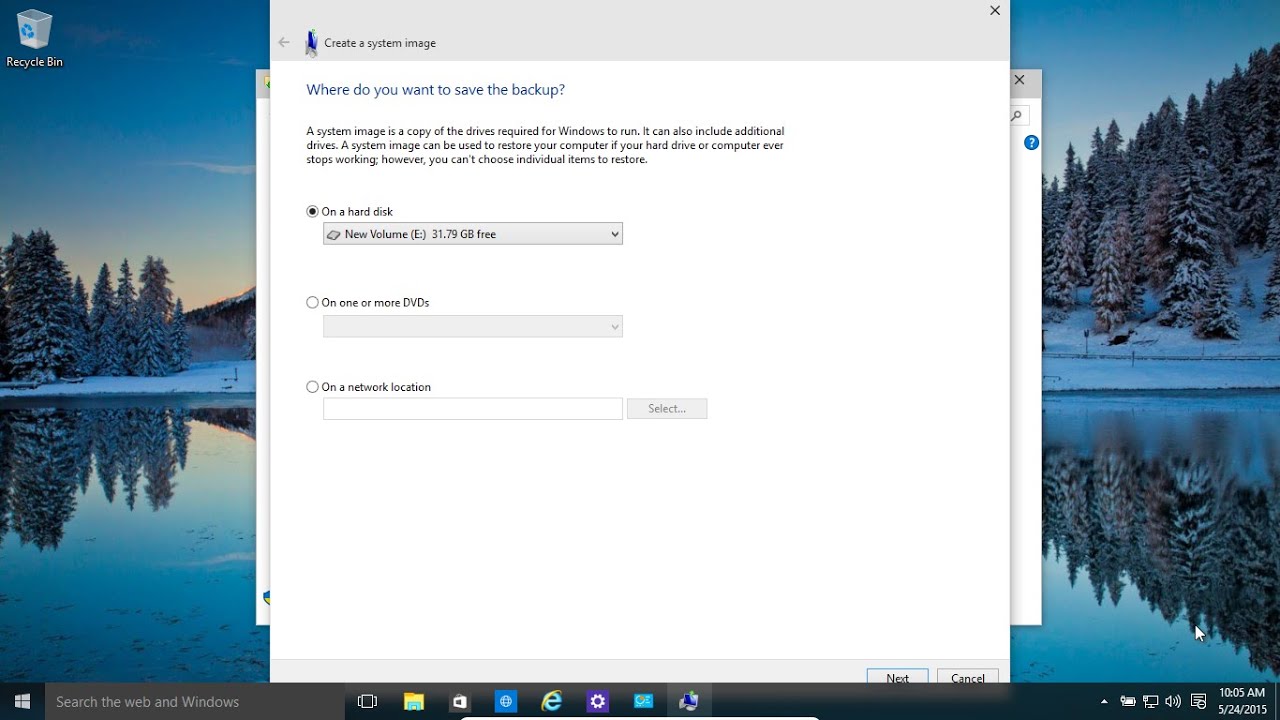Open the blue globe browser taskbar icon
The width and height of the screenshot is (1280, 720).
click(506, 702)
